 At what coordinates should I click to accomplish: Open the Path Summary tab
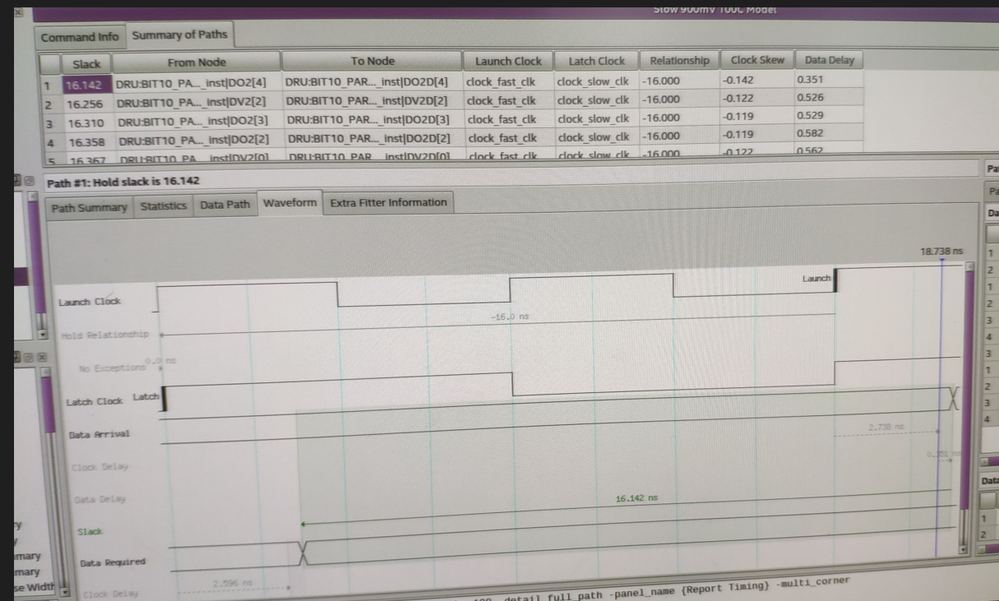pos(89,208)
